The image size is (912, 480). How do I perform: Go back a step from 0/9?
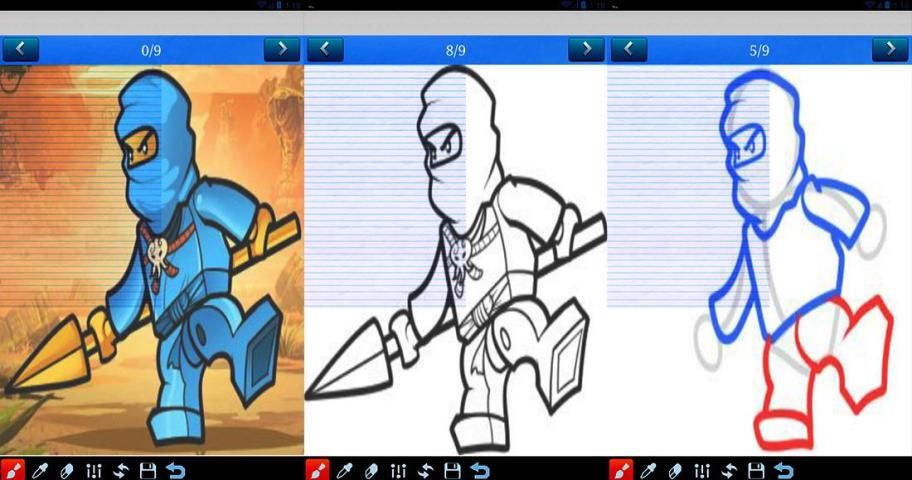pos(21,49)
